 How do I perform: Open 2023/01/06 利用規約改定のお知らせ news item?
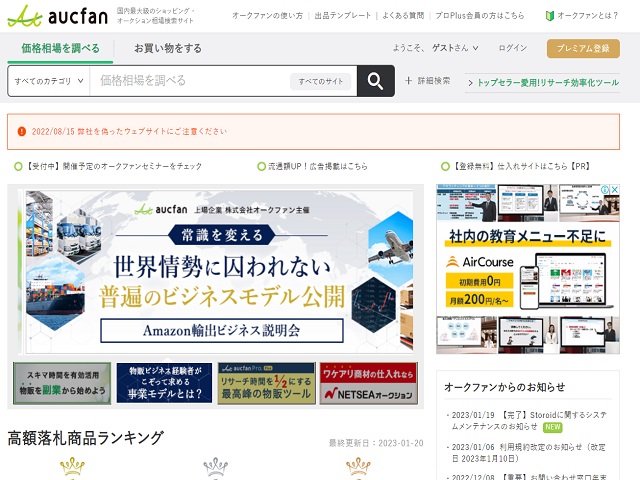point(528,453)
